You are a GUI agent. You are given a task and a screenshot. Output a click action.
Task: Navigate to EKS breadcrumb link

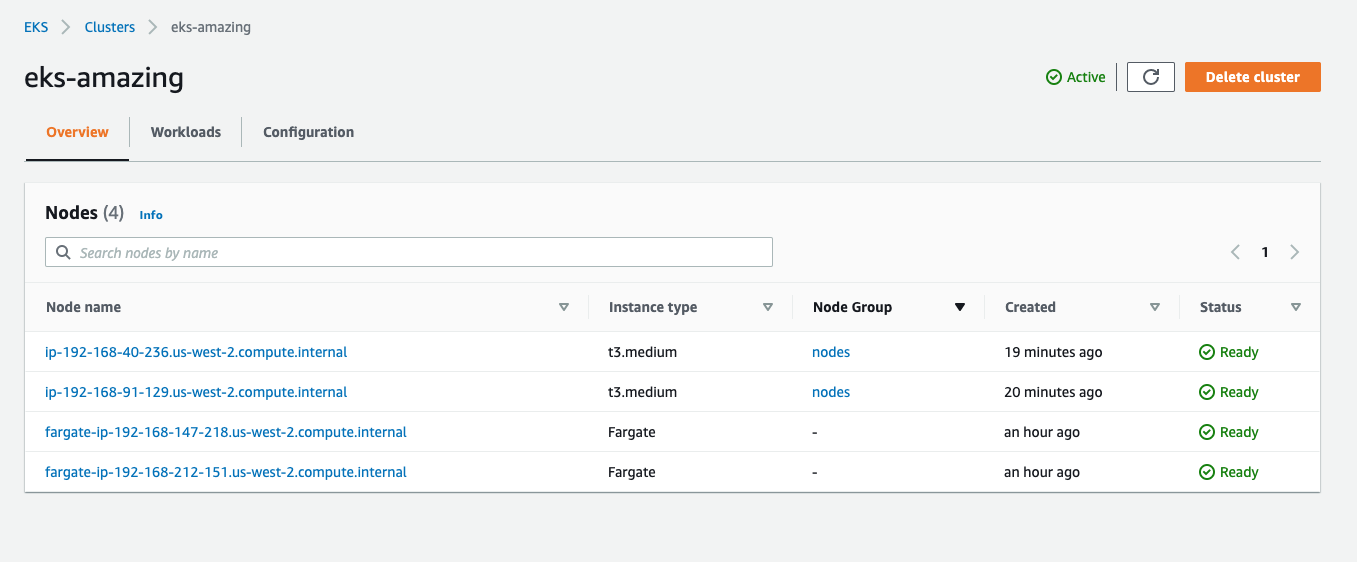pyautogui.click(x=36, y=27)
